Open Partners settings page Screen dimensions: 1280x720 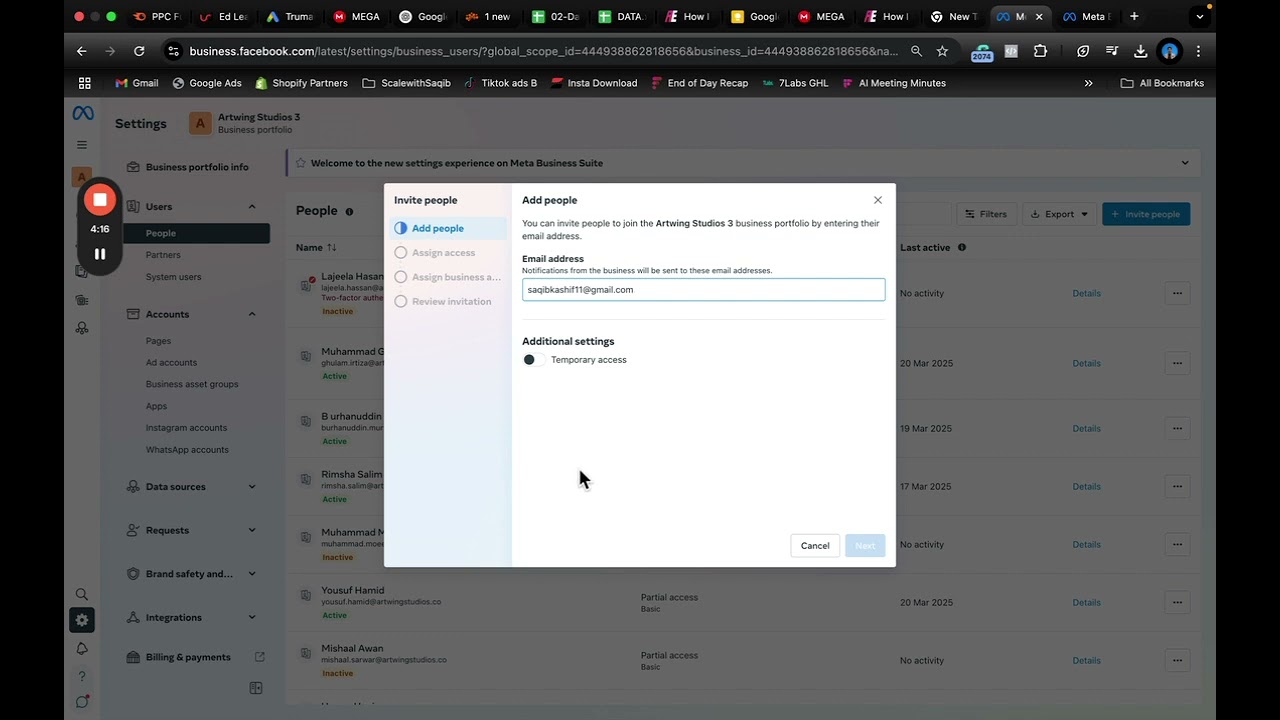click(163, 255)
